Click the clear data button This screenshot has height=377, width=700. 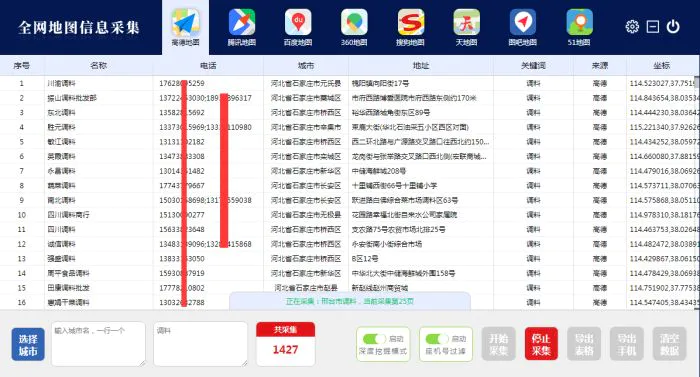tap(670, 344)
